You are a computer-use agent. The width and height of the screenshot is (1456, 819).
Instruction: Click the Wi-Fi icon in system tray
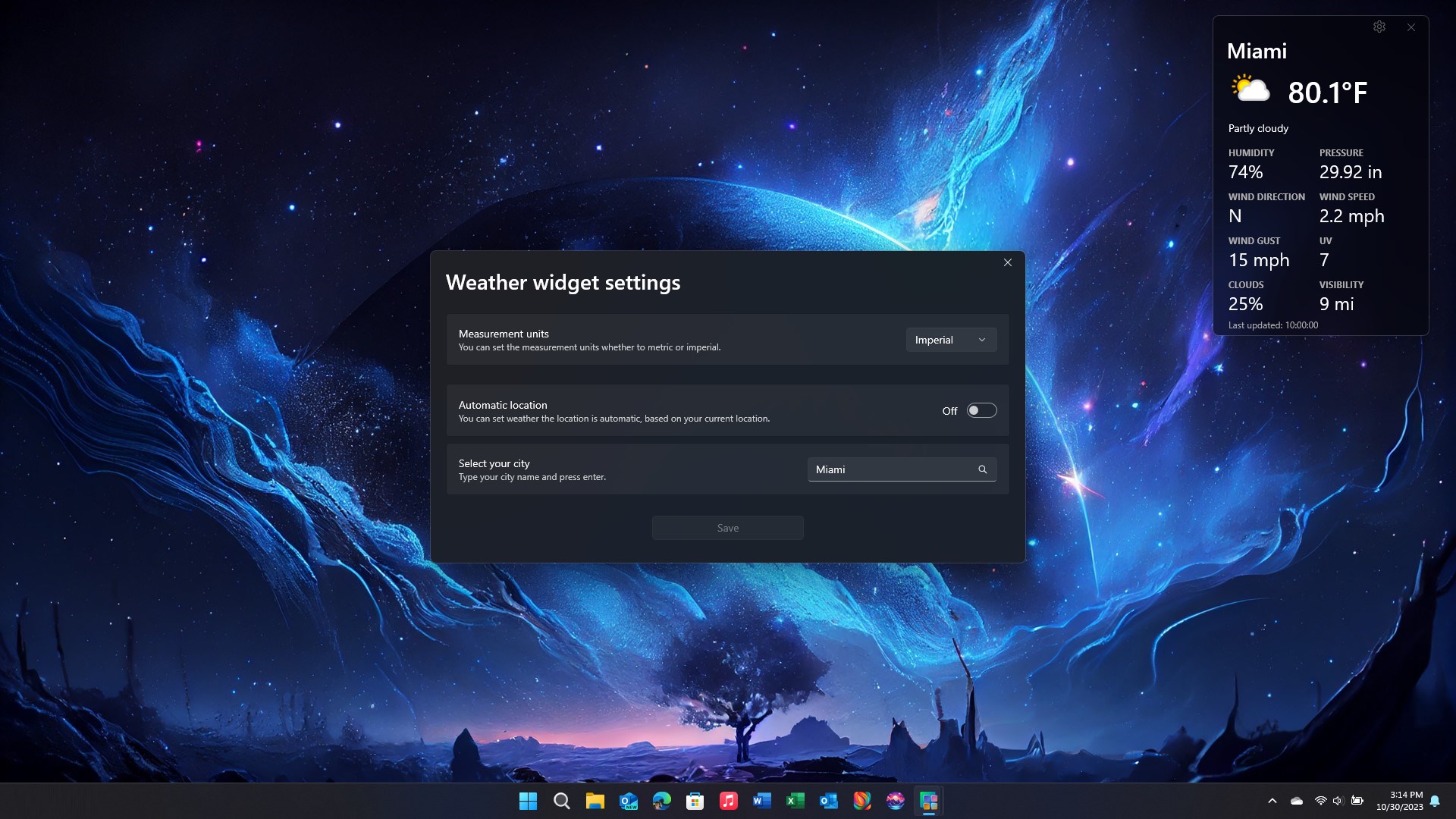(x=1321, y=800)
